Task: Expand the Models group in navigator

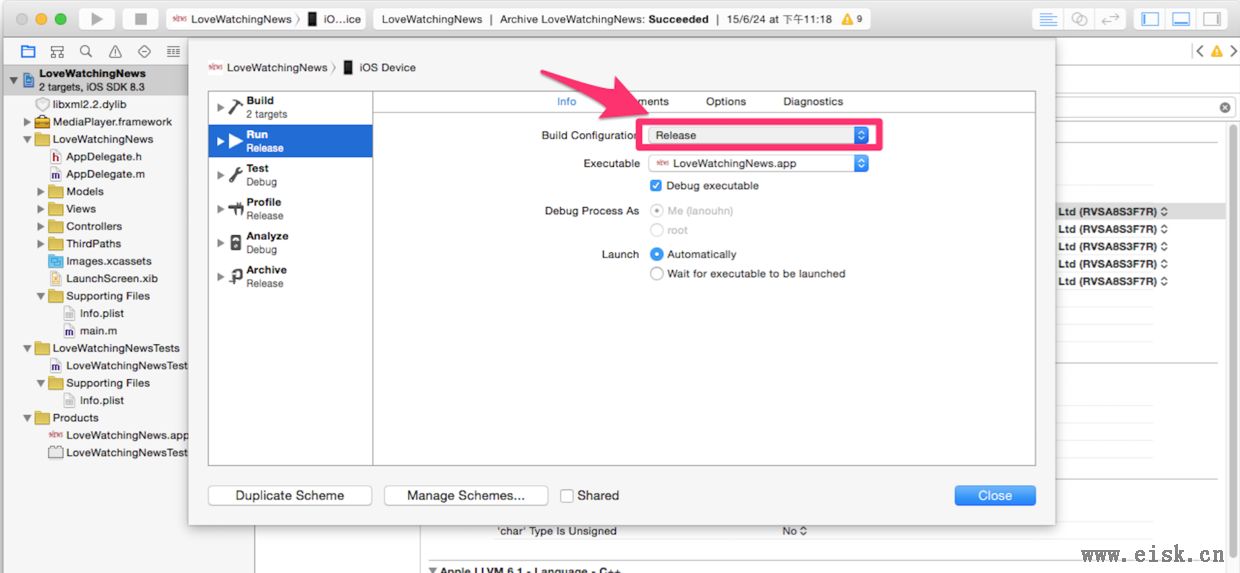Action: pyautogui.click(x=41, y=192)
